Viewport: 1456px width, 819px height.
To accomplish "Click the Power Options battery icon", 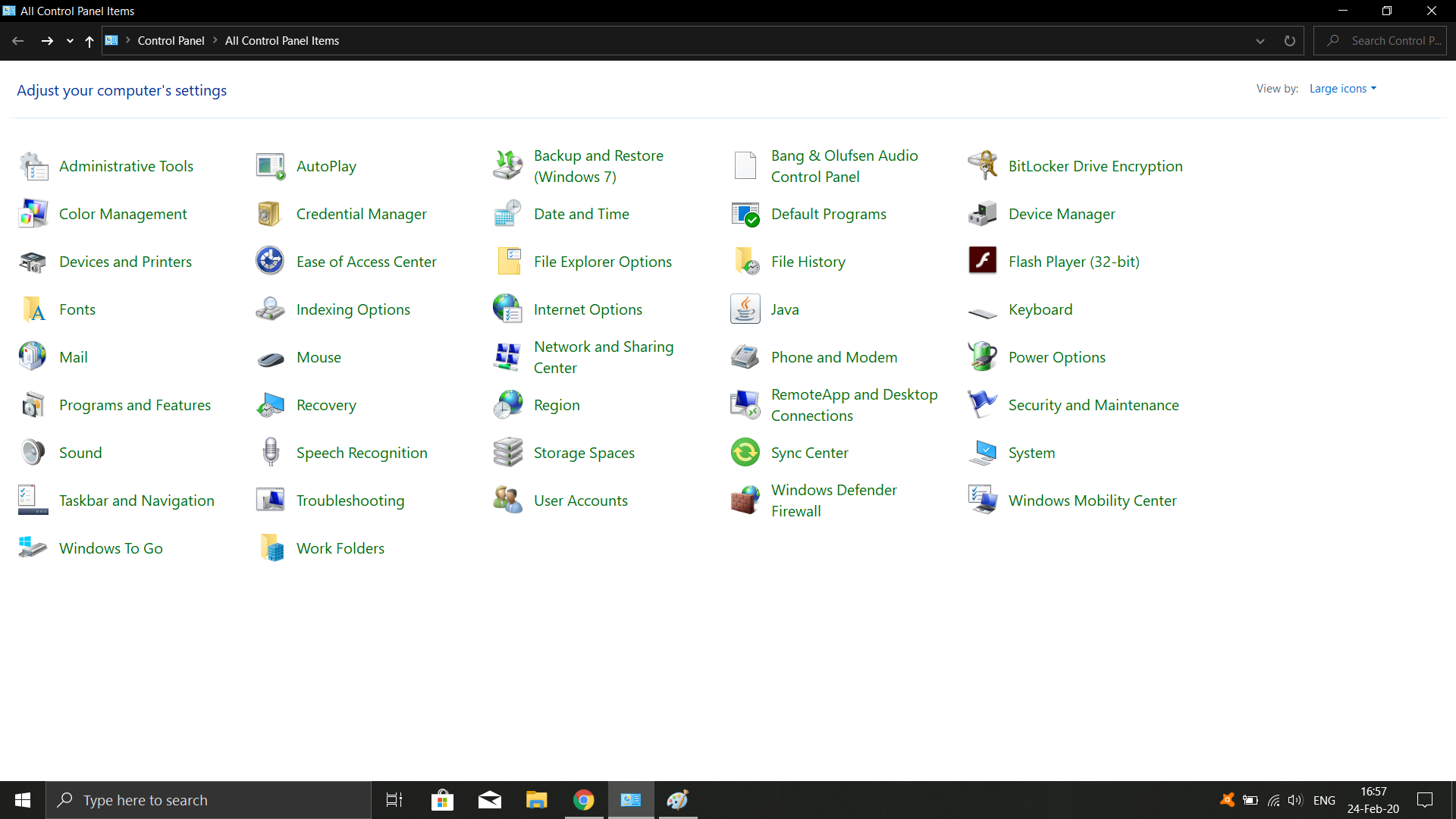I will [x=983, y=357].
